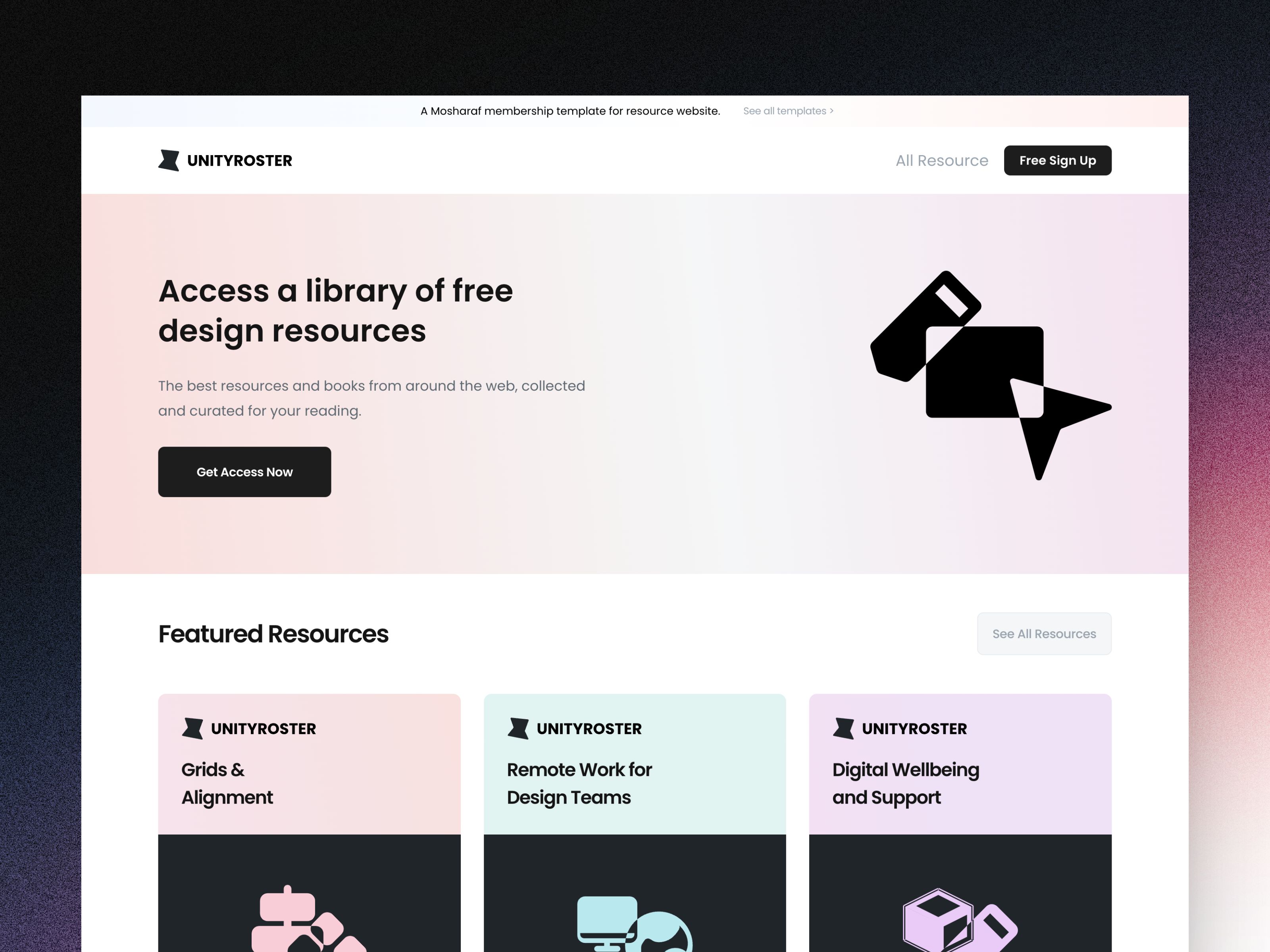Open Remote Work for Design Teams title
This screenshot has width=1270, height=952.
click(579, 783)
